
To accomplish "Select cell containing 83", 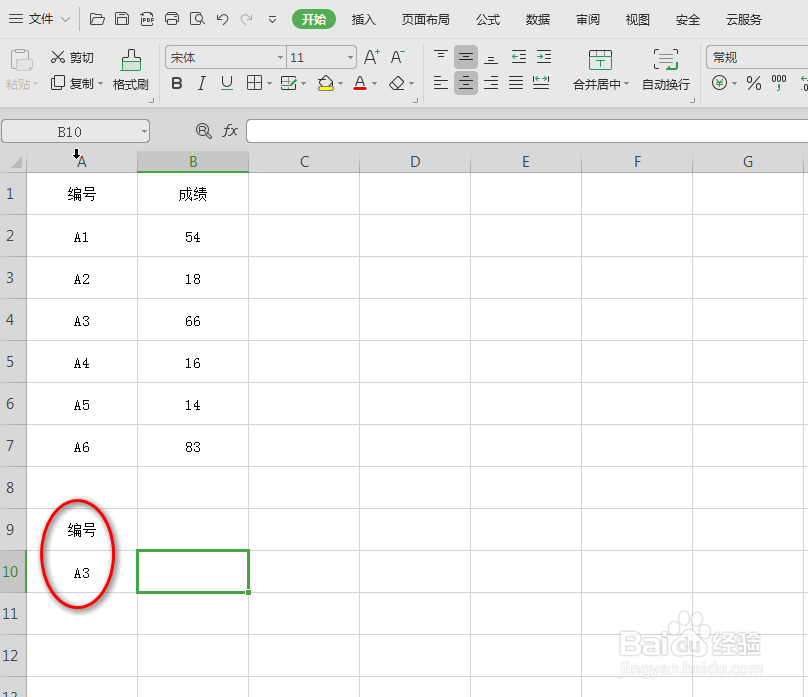I will click(x=193, y=447).
